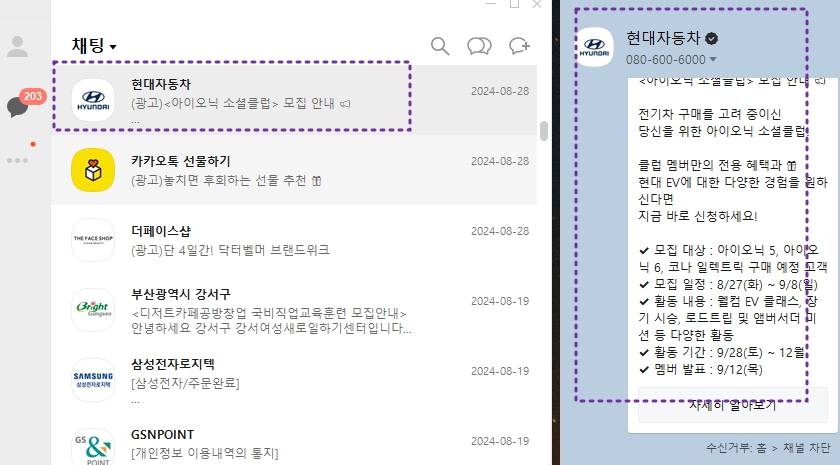Image resolution: width=840 pixels, height=465 pixels.
Task: Click the verified badge next to 현대자동차
Action: (x=711, y=39)
